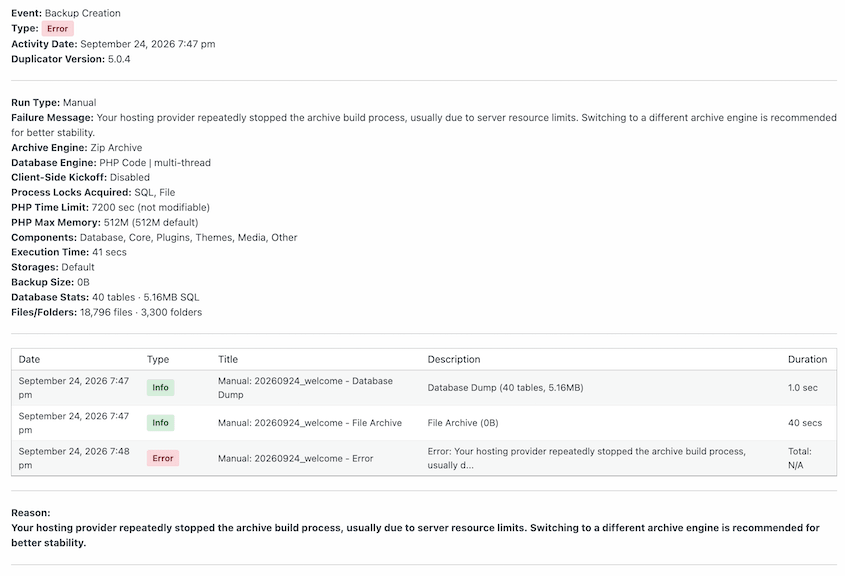Click the bold reason paragraph below the Reason heading
The width and height of the screenshot is (845, 576).
coord(415,536)
